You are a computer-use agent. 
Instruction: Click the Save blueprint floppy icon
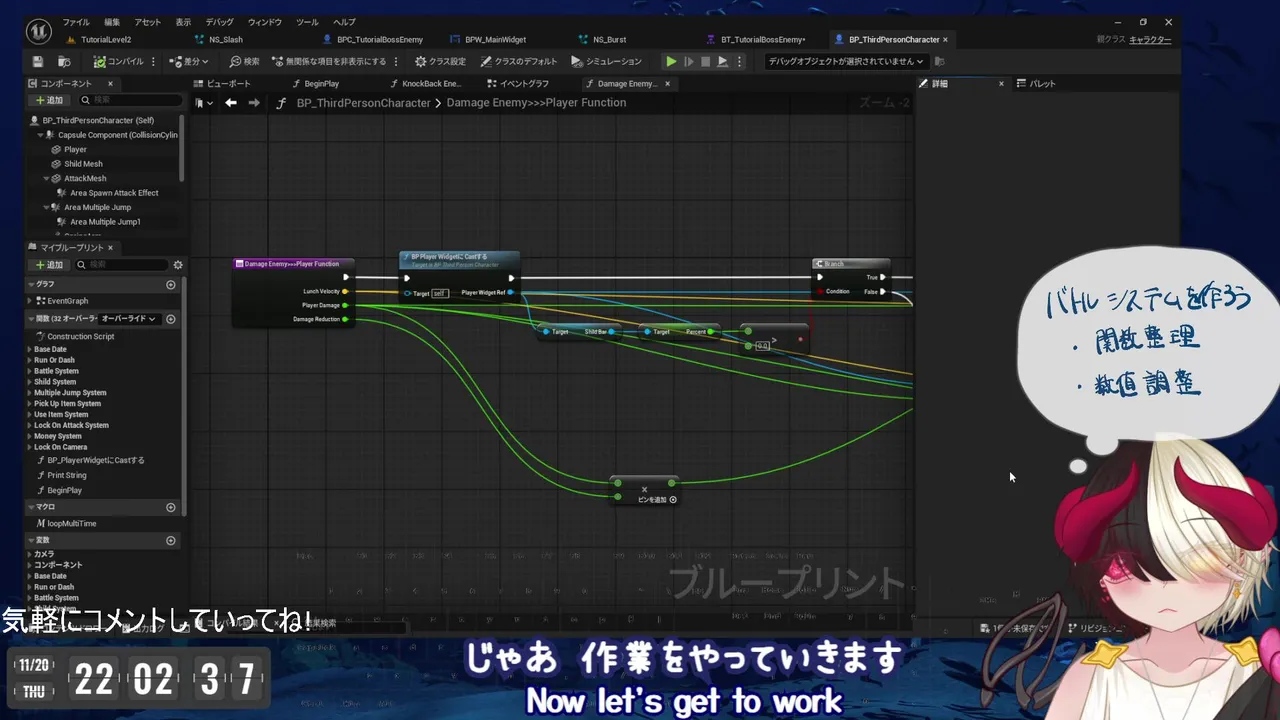(x=38, y=61)
